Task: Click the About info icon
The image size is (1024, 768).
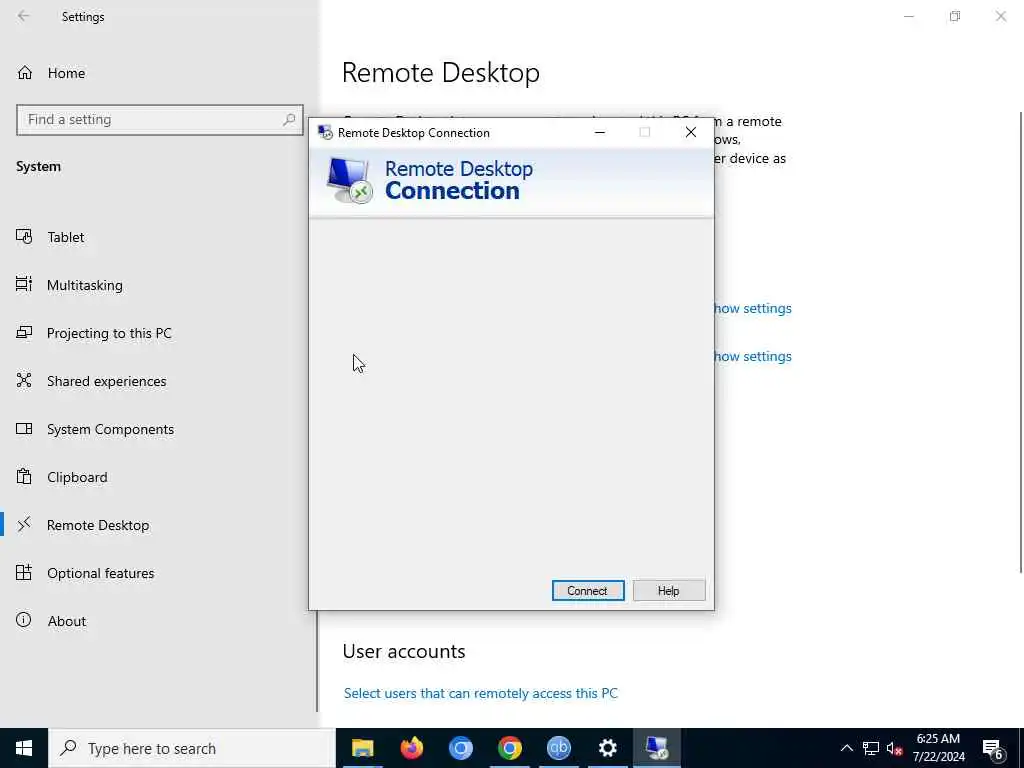Action: [x=24, y=620]
